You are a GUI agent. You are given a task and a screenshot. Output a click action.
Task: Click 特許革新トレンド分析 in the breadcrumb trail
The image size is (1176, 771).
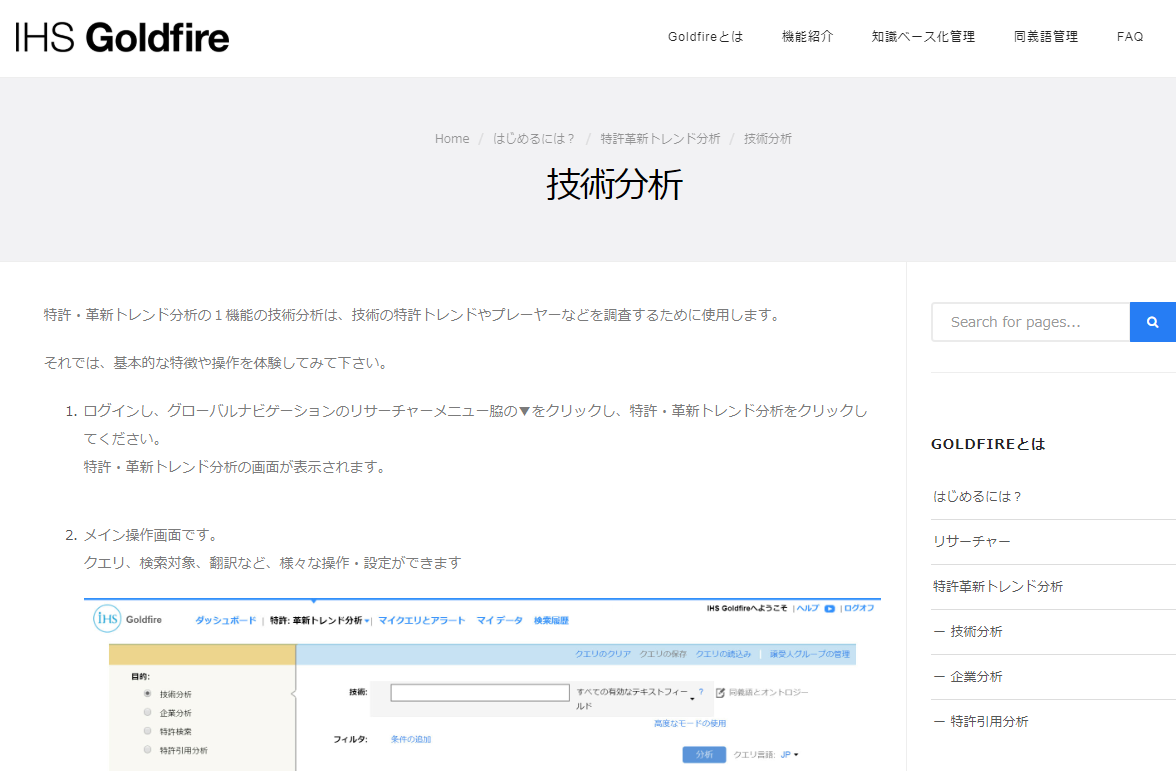(660, 139)
